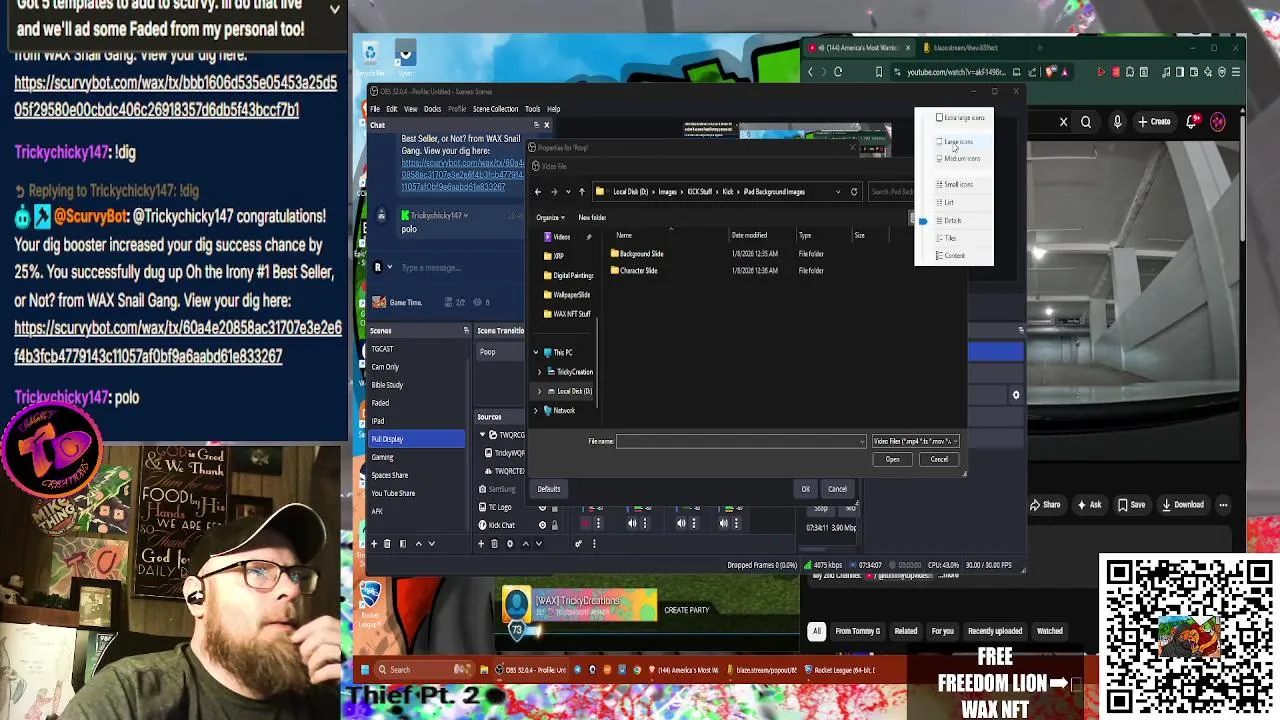
Task: Open the OBS Docks menu
Action: click(x=432, y=109)
